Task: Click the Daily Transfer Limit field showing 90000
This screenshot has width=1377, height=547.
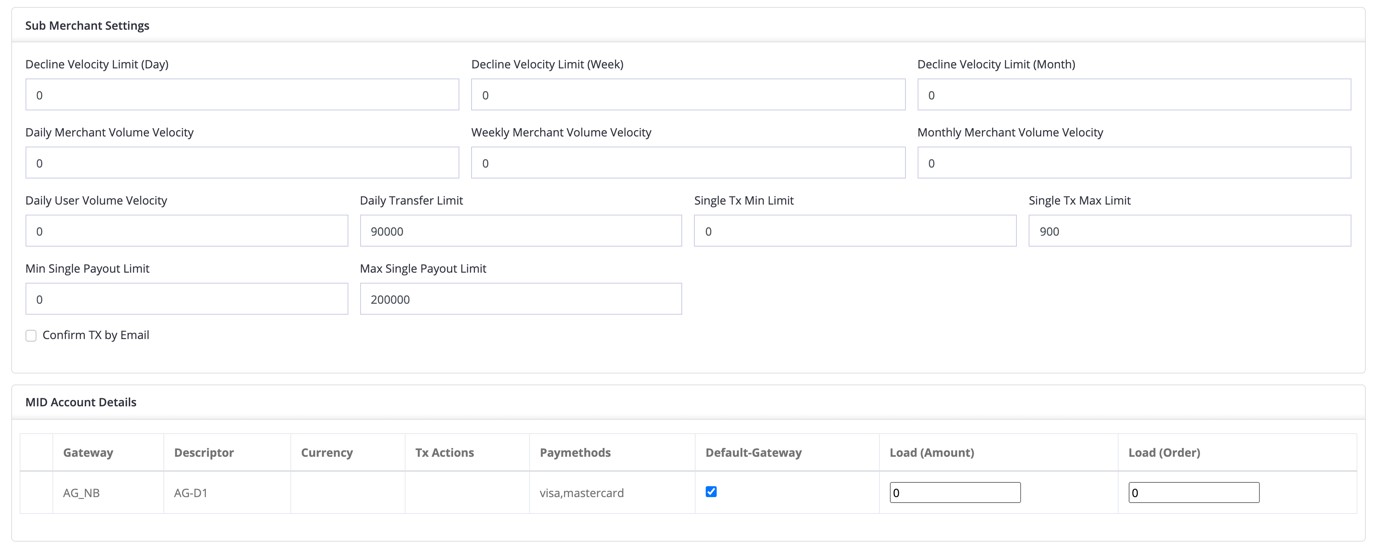Action: [520, 231]
